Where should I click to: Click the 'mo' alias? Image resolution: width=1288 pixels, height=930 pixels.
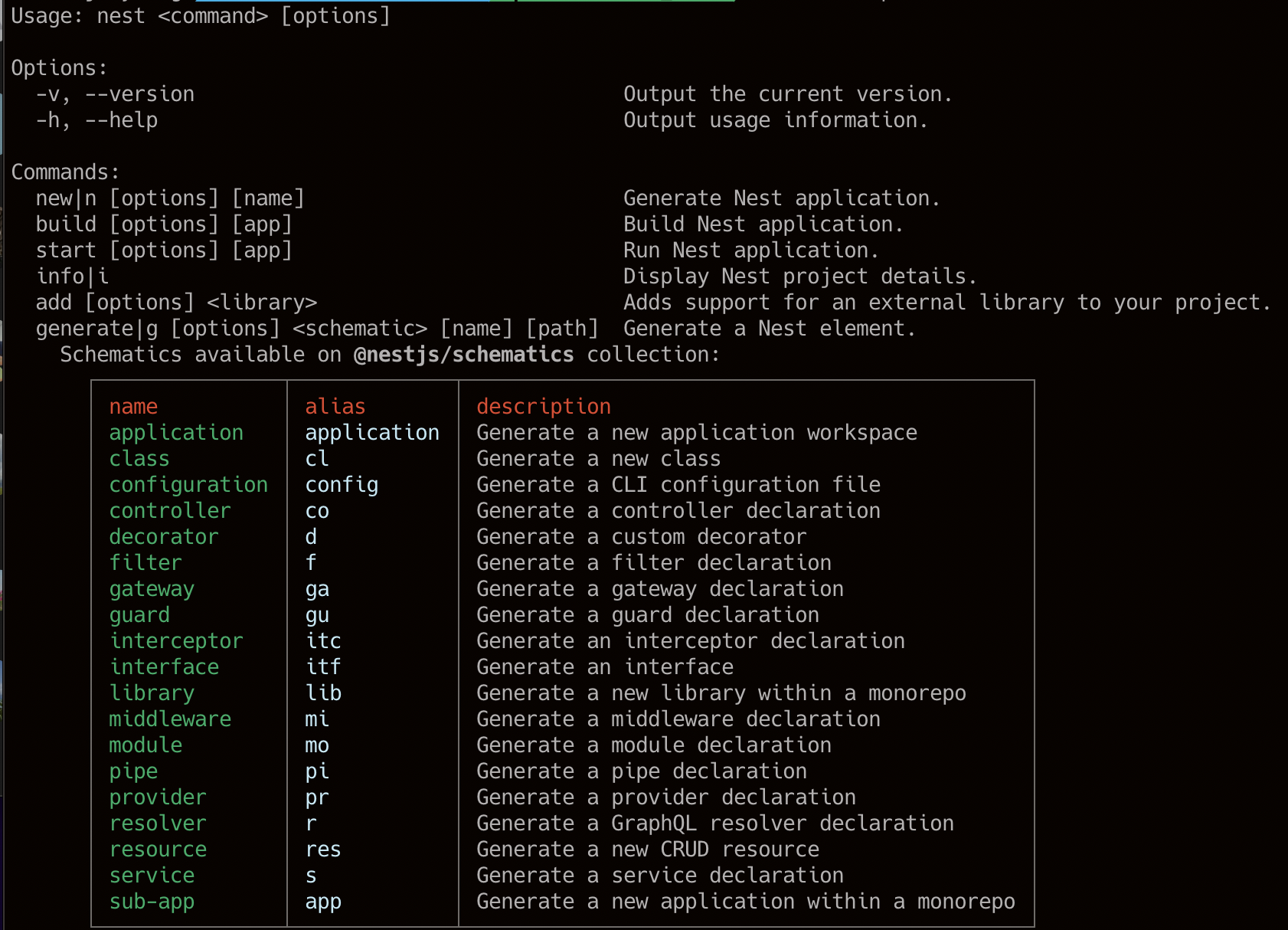coord(317,745)
